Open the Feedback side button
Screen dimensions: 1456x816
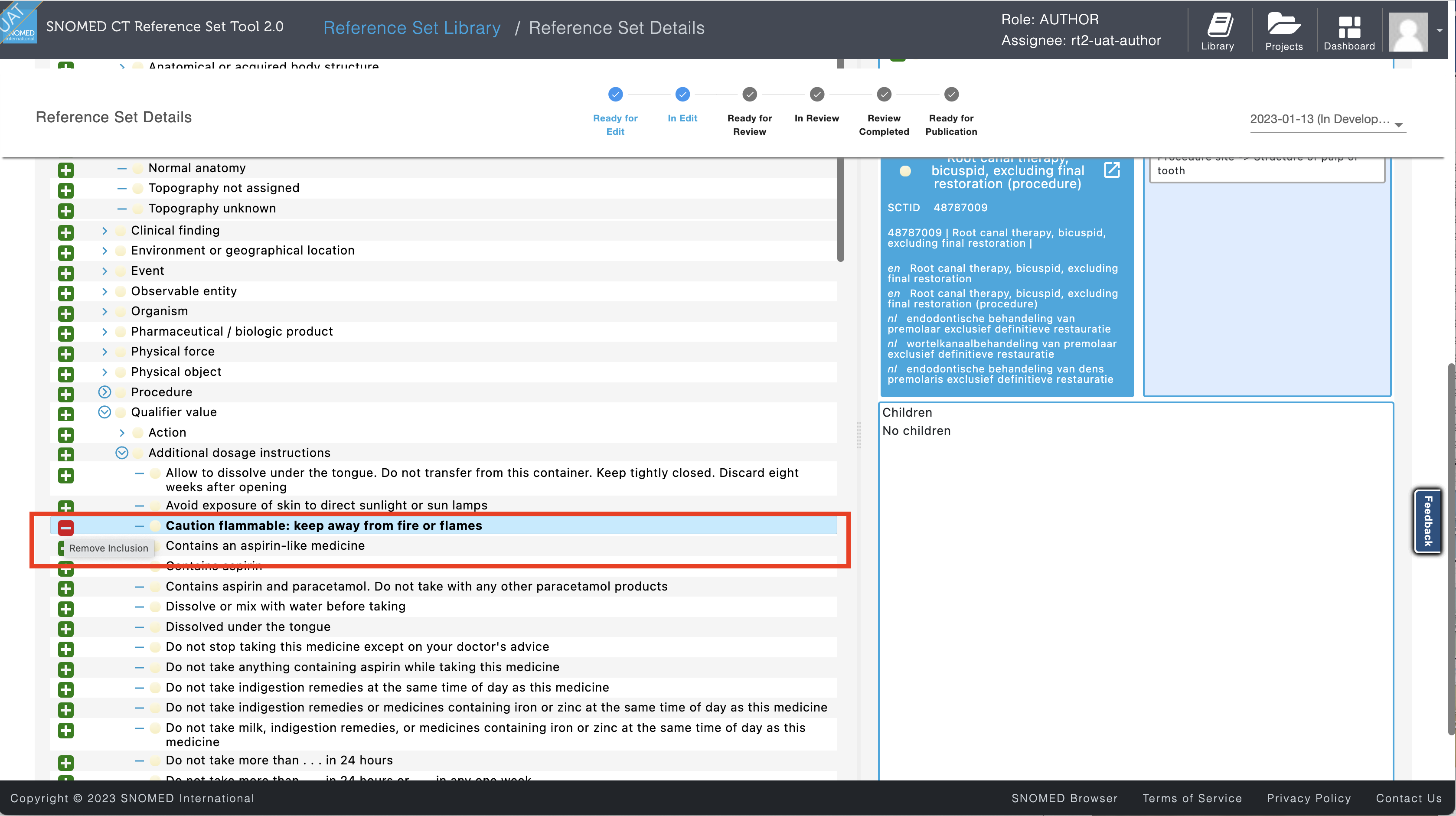1428,521
